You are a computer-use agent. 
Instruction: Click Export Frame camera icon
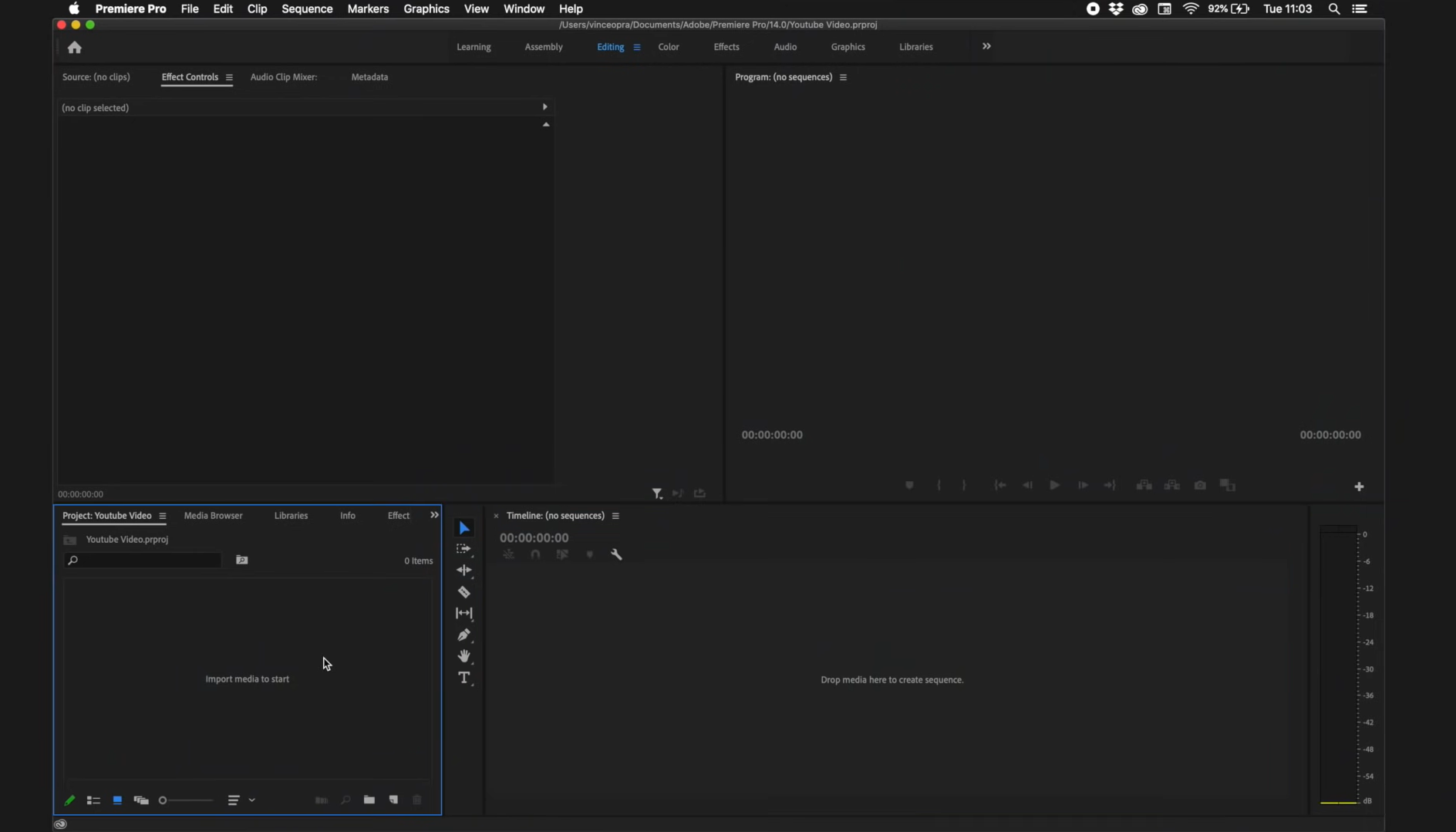(x=1200, y=485)
